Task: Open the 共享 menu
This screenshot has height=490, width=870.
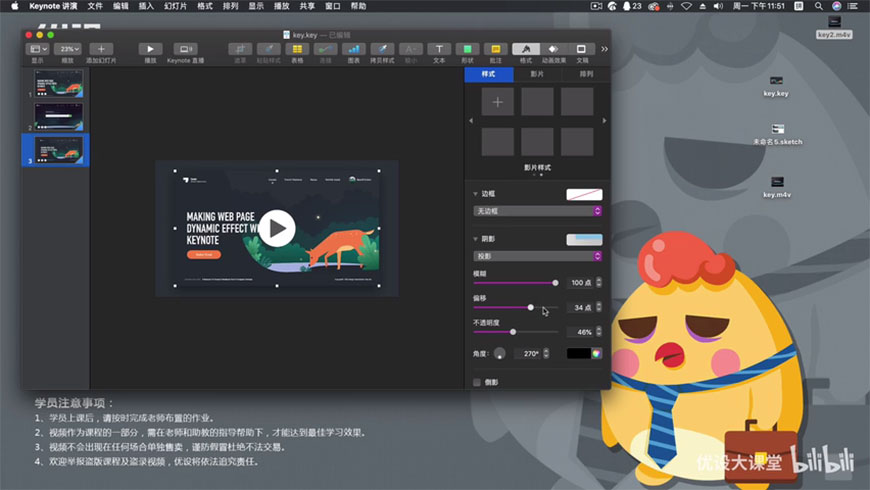Action: coord(307,6)
